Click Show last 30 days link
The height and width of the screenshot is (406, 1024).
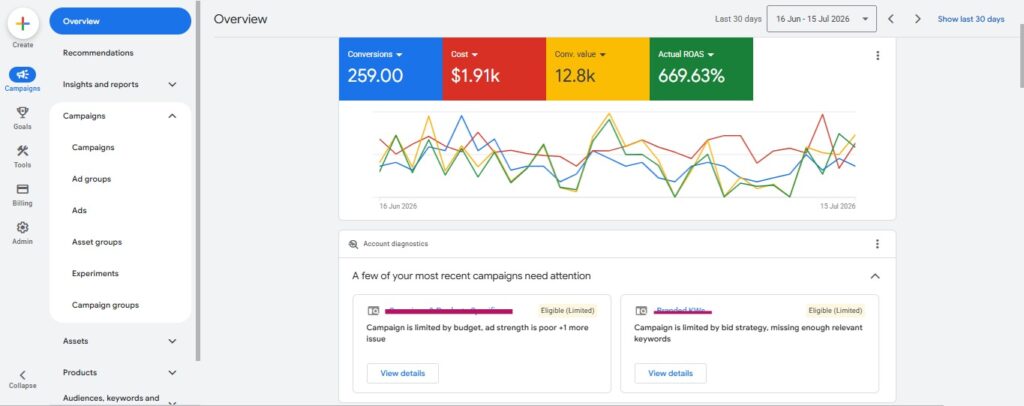(x=970, y=19)
